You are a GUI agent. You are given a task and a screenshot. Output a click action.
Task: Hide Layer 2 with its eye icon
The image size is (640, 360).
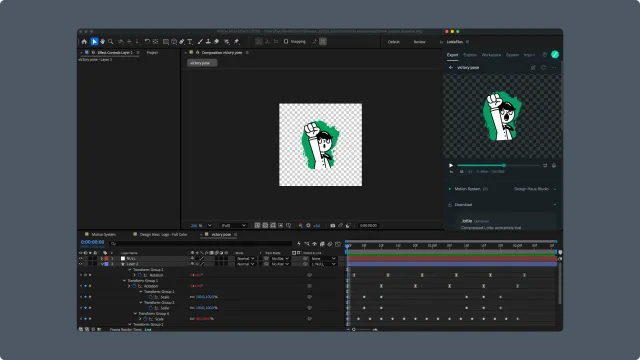coord(80,264)
